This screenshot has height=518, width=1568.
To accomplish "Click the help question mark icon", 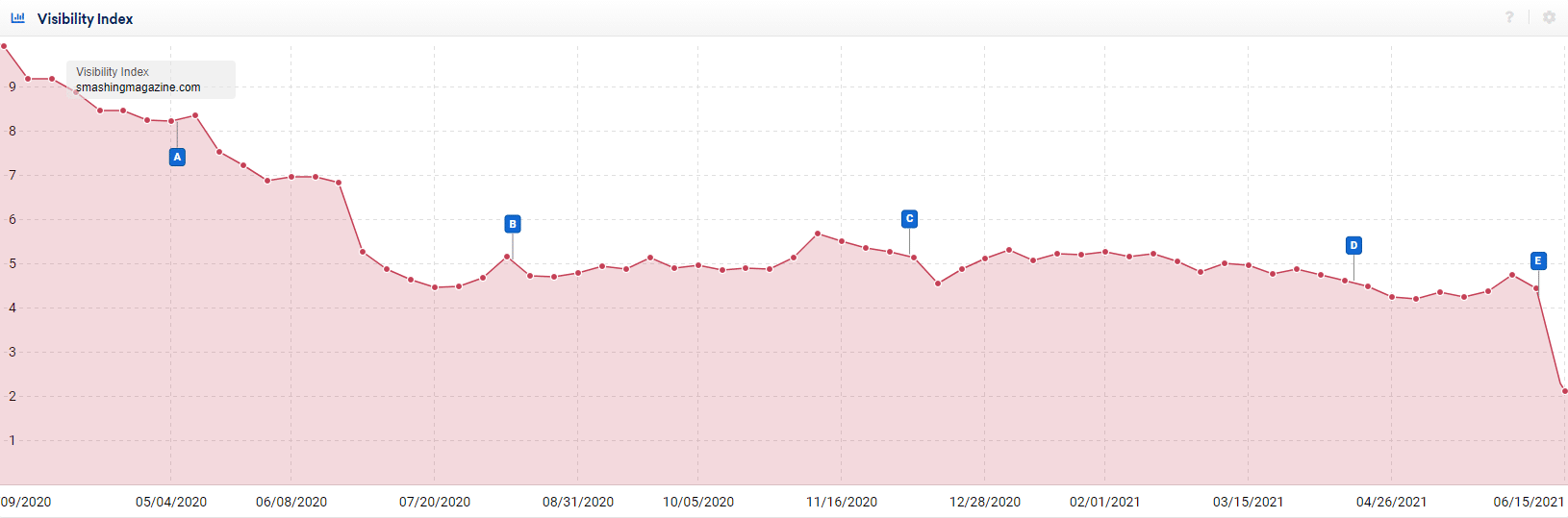I will (1509, 17).
